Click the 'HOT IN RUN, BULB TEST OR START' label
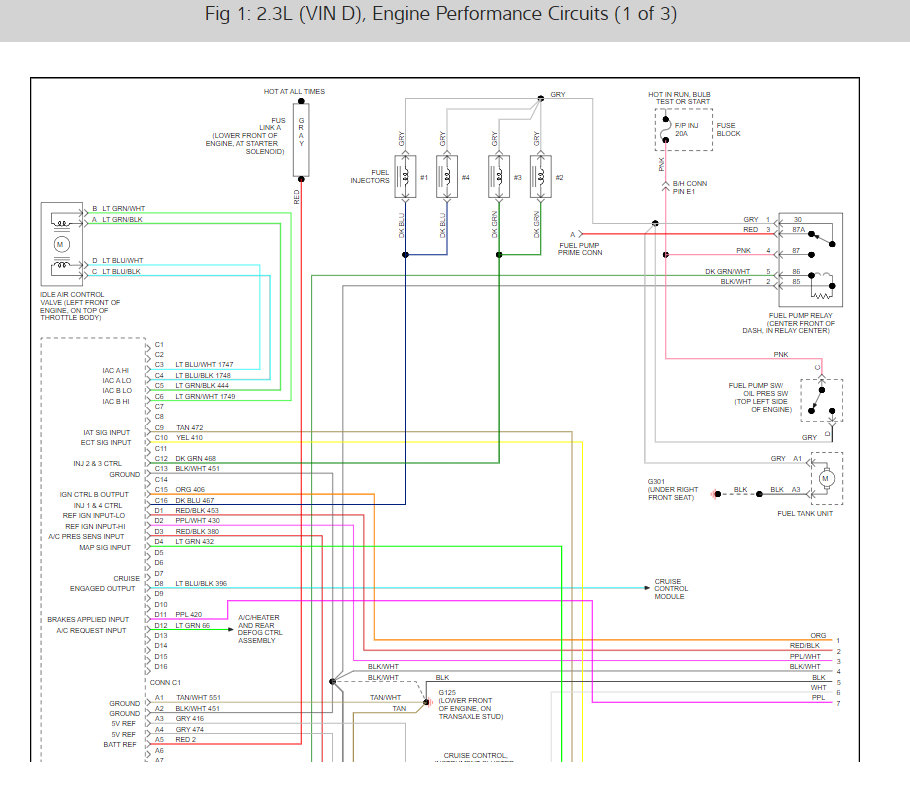This screenshot has width=910, height=798. pyautogui.click(x=679, y=98)
